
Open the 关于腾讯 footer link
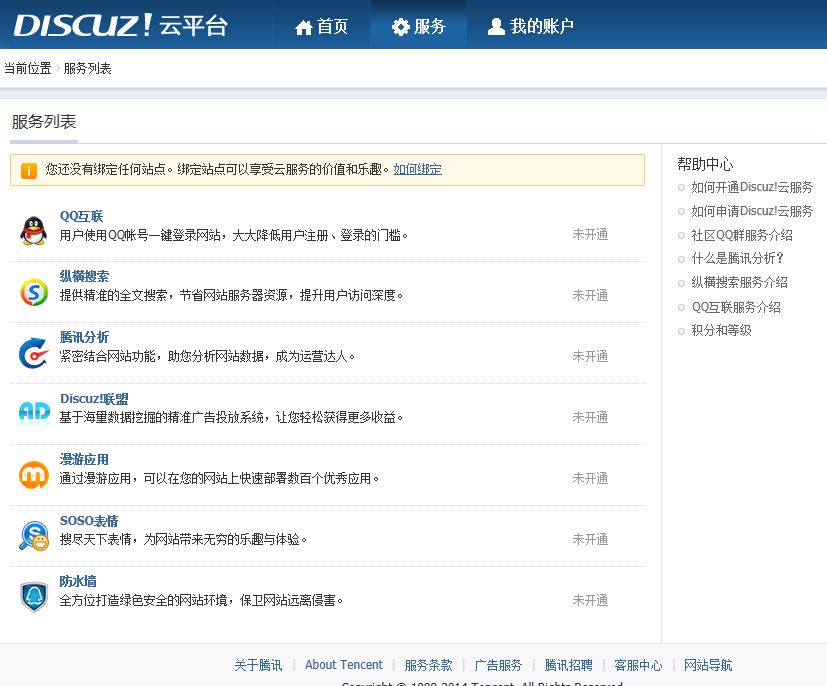[258, 665]
